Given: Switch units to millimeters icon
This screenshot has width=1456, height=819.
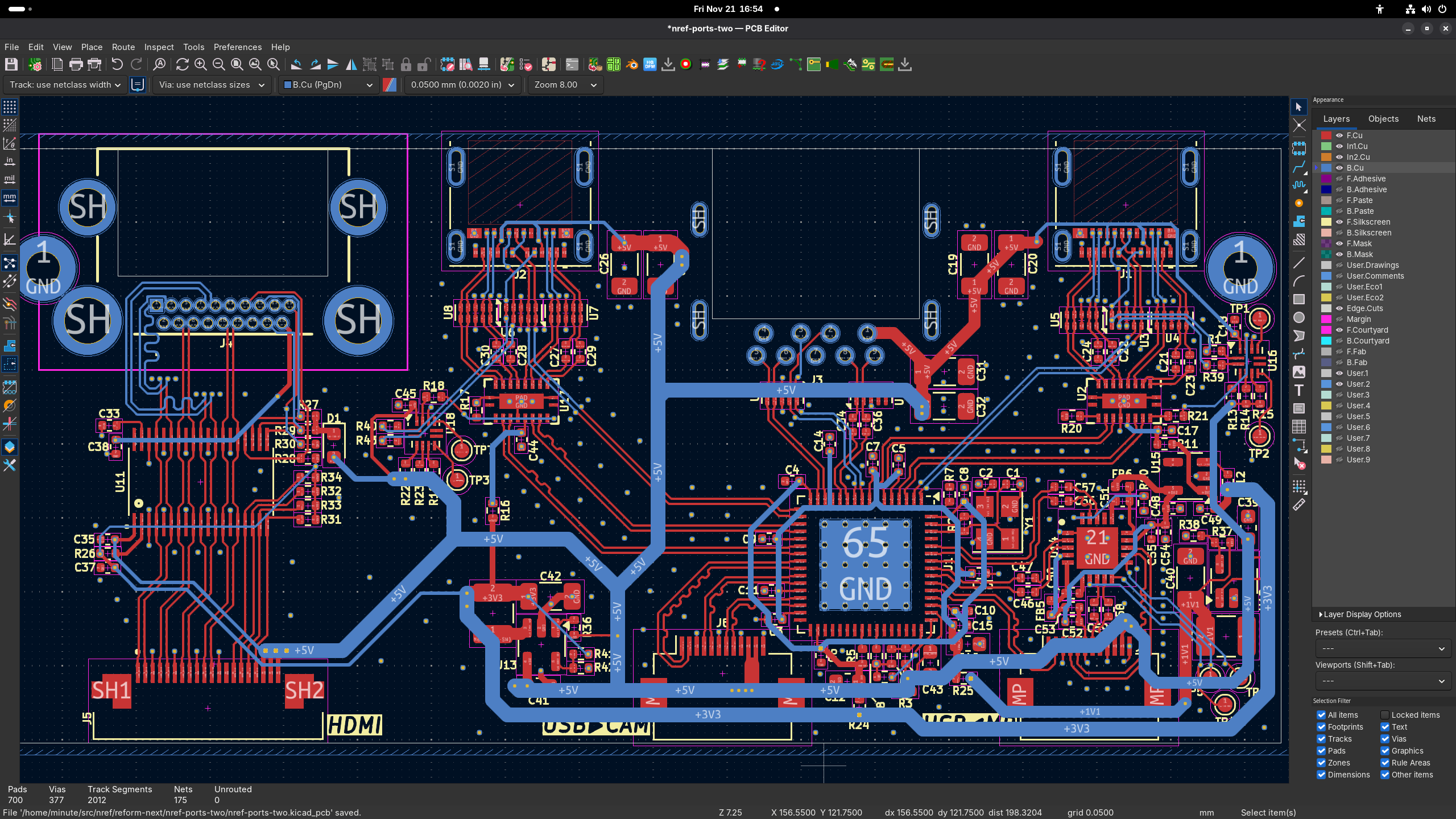Looking at the screenshot, I should click(x=10, y=198).
